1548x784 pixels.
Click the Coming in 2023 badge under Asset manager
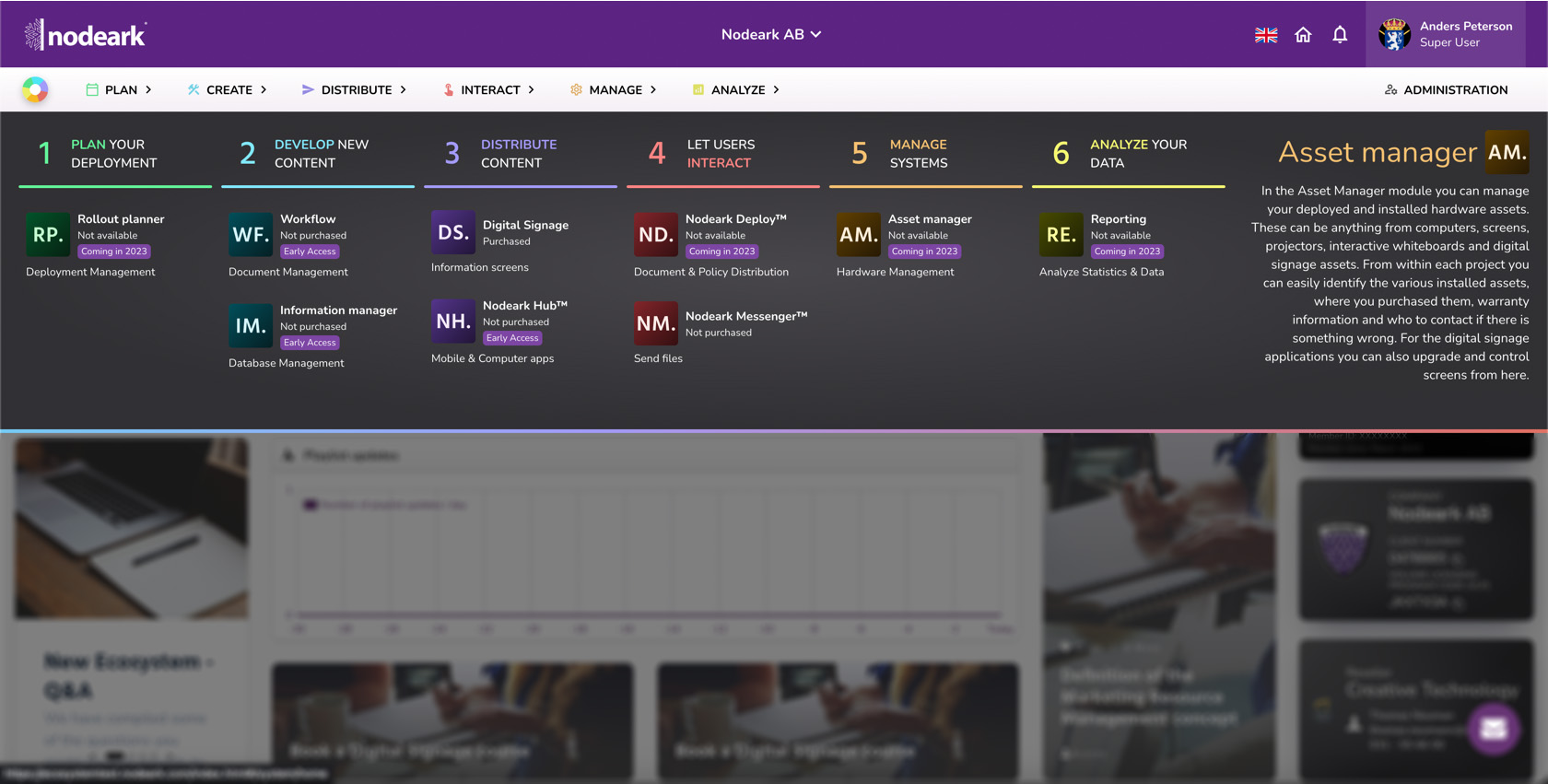click(925, 252)
